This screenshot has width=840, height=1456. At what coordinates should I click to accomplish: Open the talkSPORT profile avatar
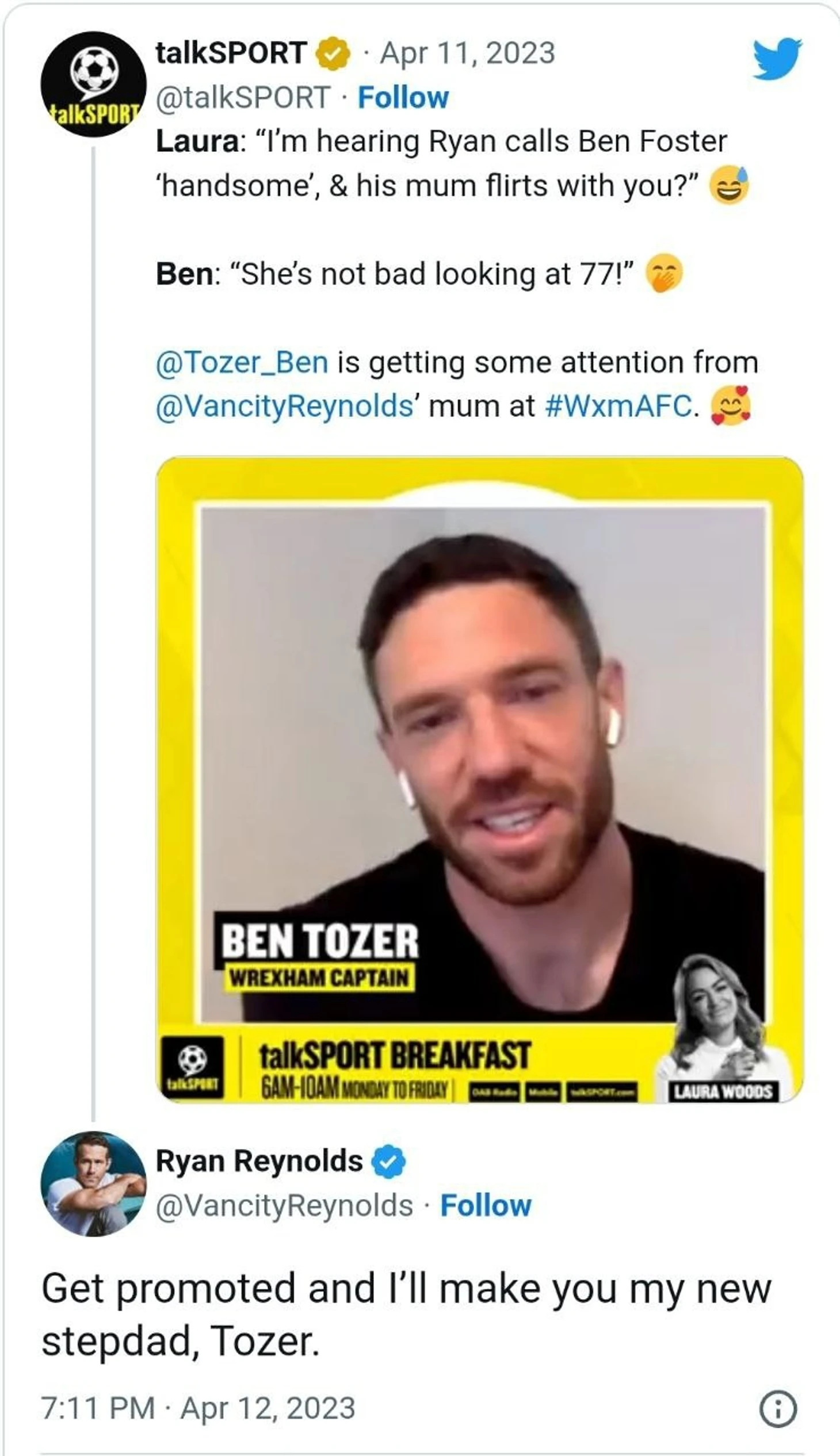pos(93,84)
